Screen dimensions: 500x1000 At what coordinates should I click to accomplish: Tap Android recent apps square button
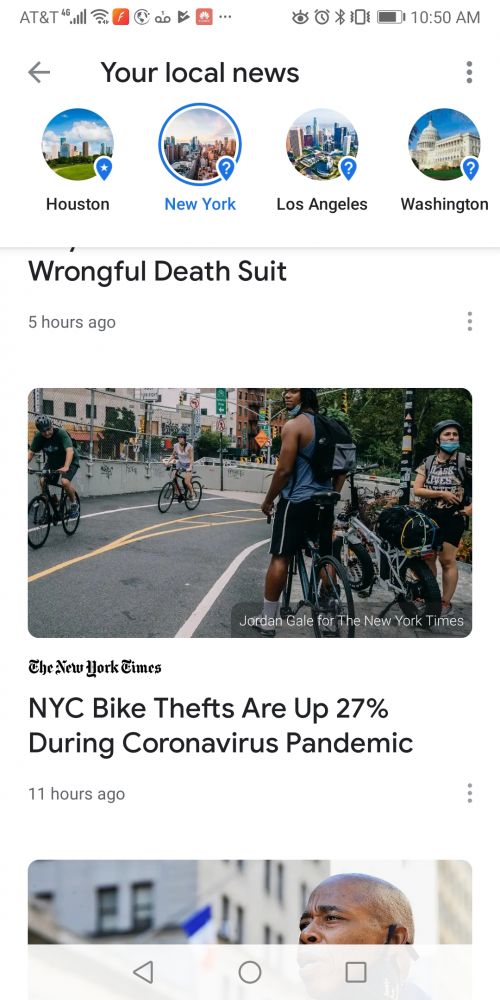[356, 972]
